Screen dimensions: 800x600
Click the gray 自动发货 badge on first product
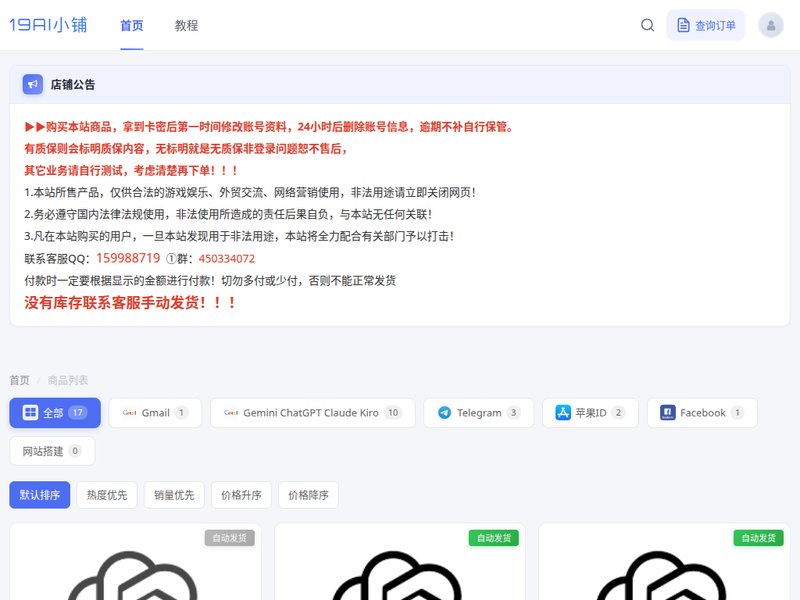coord(230,538)
